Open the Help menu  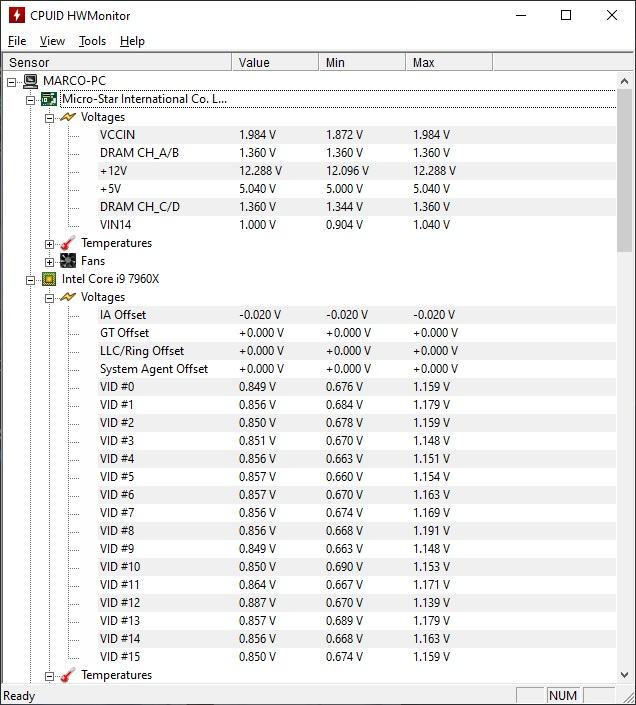(x=132, y=41)
